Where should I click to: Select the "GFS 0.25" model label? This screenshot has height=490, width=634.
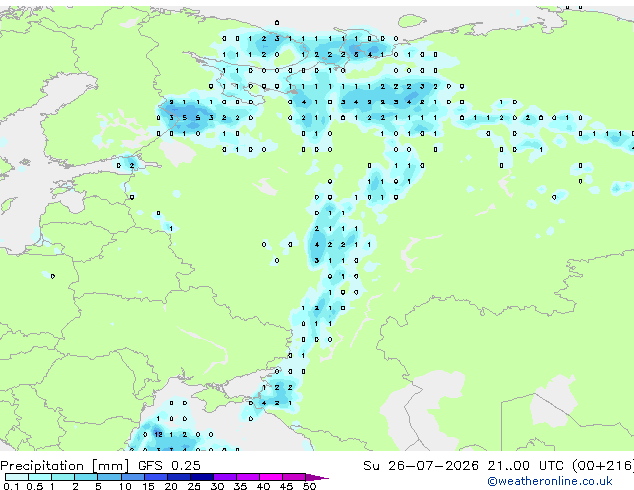click(169, 466)
